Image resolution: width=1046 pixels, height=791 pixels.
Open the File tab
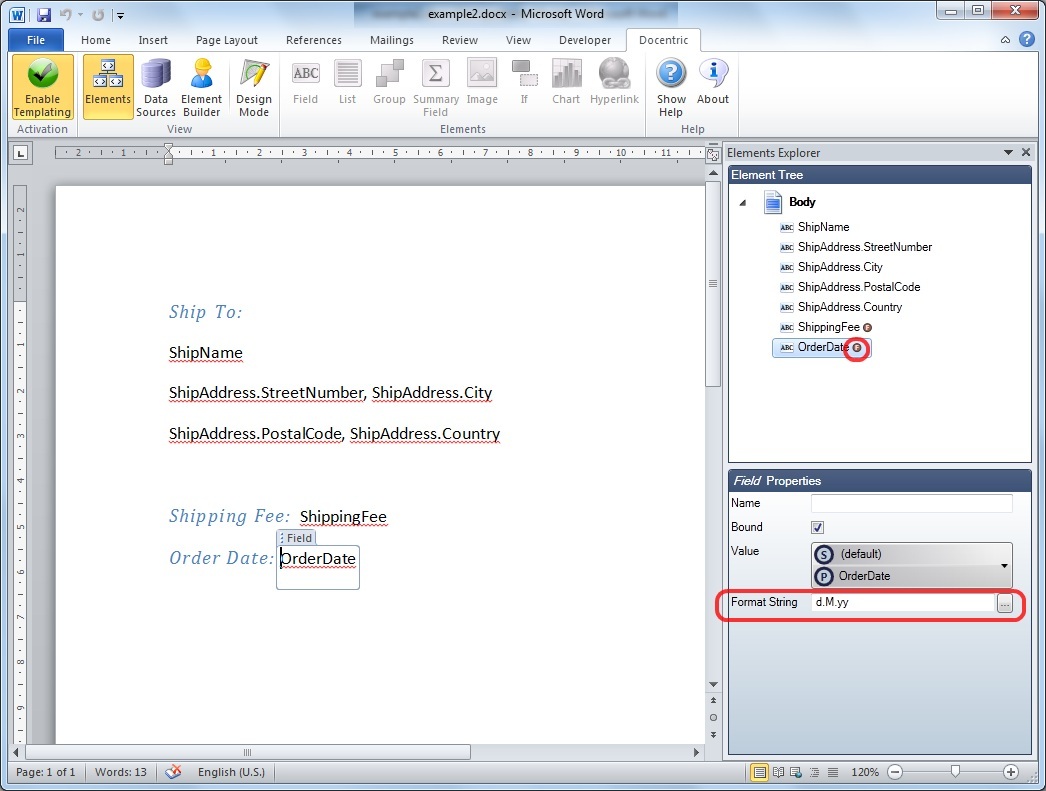click(x=36, y=40)
